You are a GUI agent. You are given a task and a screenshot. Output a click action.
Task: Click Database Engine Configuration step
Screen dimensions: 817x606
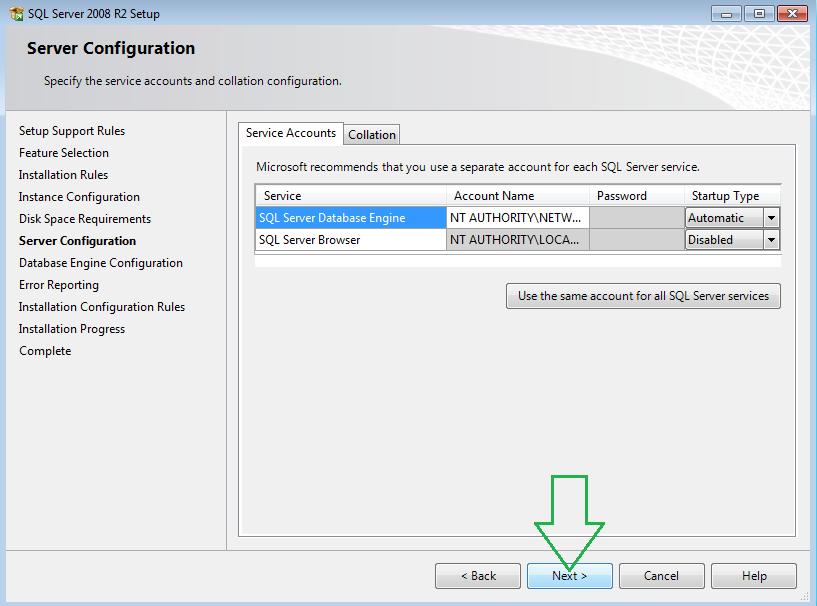coord(101,263)
